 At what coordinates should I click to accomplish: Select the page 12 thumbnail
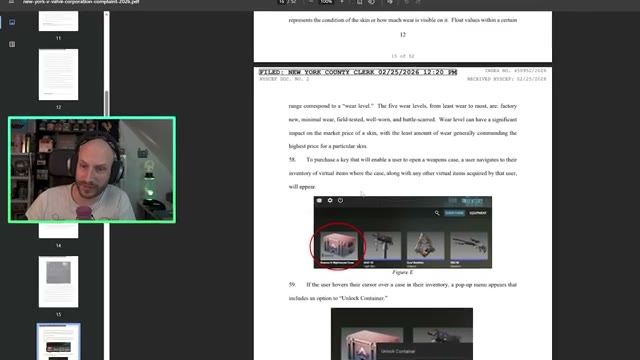[x=58, y=74]
